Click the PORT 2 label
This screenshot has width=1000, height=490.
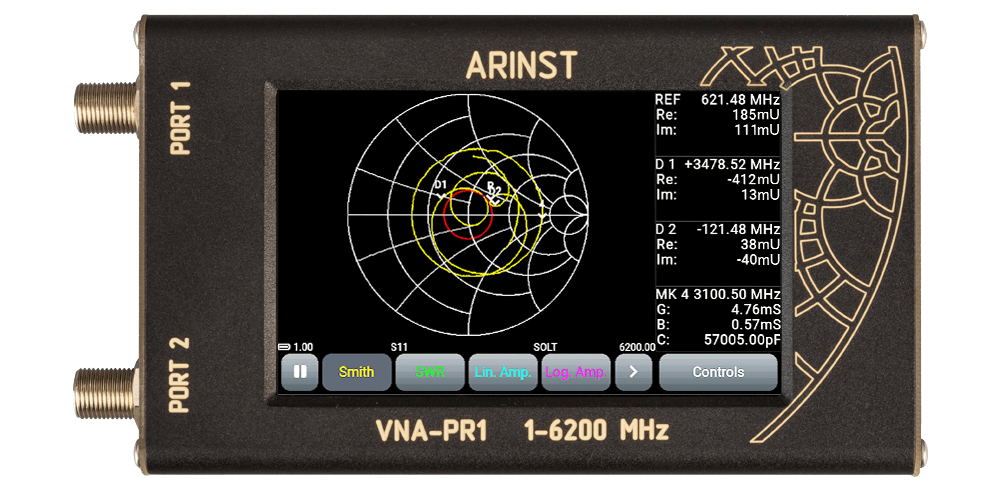point(182,375)
